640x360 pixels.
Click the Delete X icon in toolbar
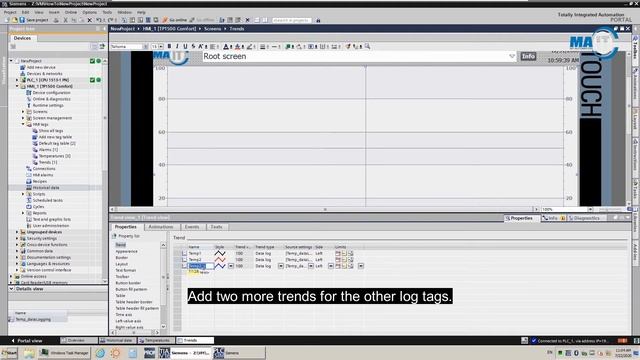pos(89,20)
